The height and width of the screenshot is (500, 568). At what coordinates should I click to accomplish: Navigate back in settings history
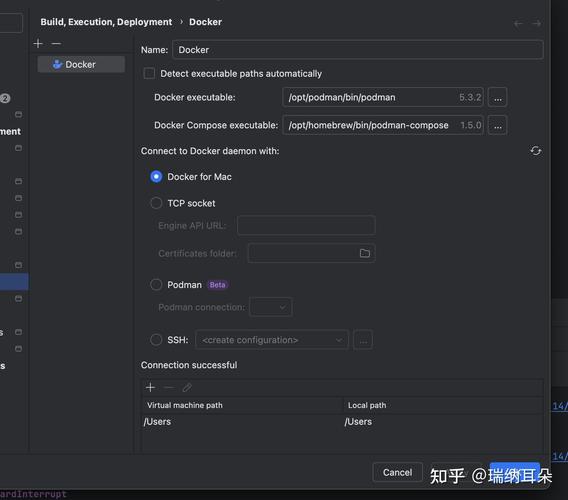pyautogui.click(x=518, y=24)
